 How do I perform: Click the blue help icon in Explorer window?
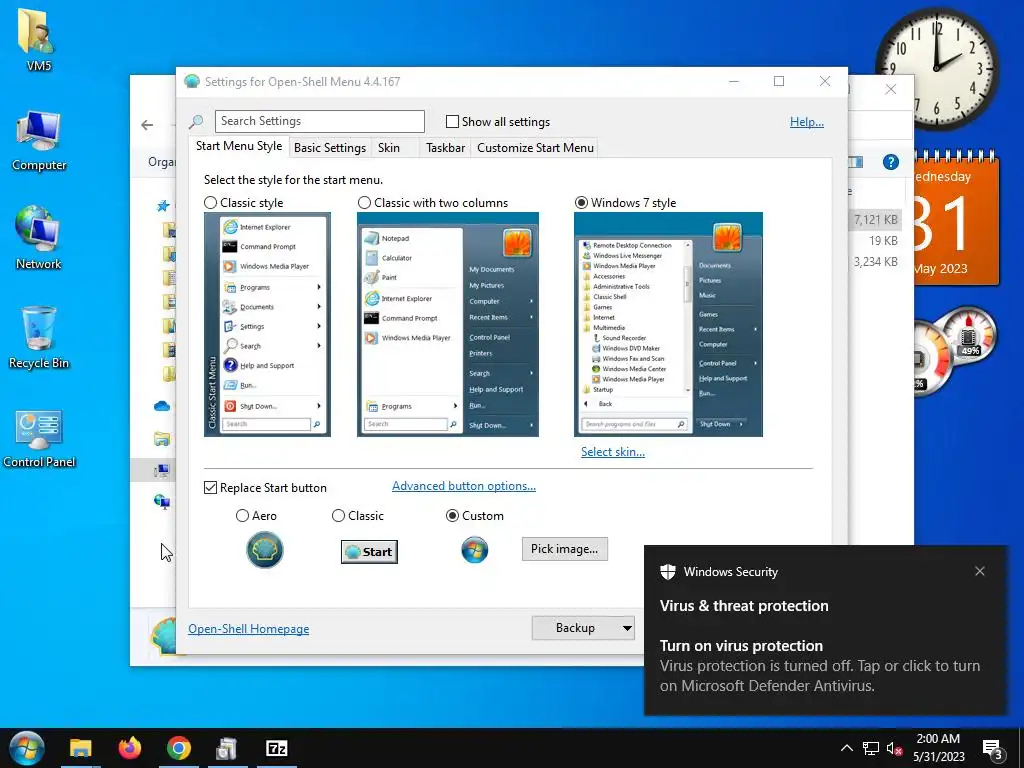pyautogui.click(x=891, y=162)
